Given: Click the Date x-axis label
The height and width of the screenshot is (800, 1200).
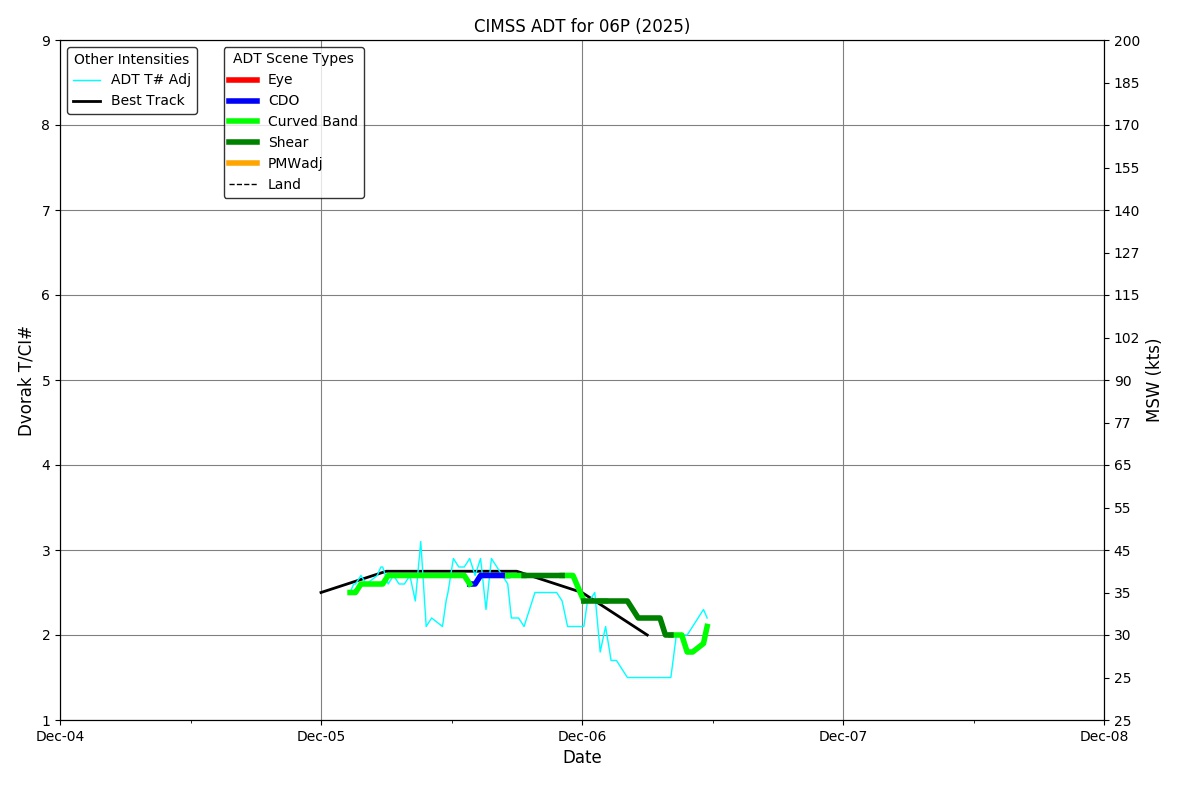Looking at the screenshot, I should [x=582, y=758].
